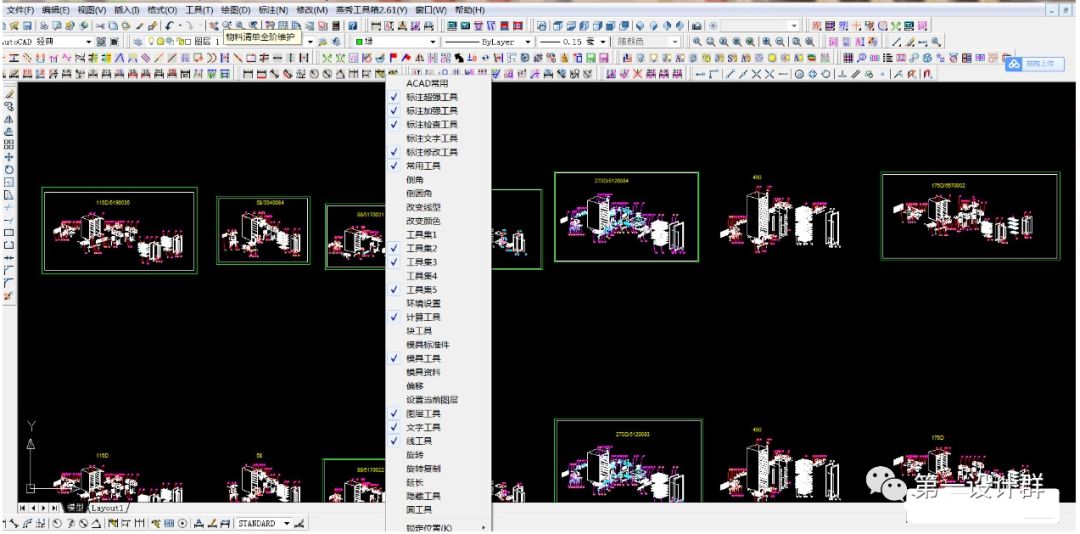Toggle 工具集5 in the toolbar list
Screen dimensions: 1080x534
(x=437, y=289)
